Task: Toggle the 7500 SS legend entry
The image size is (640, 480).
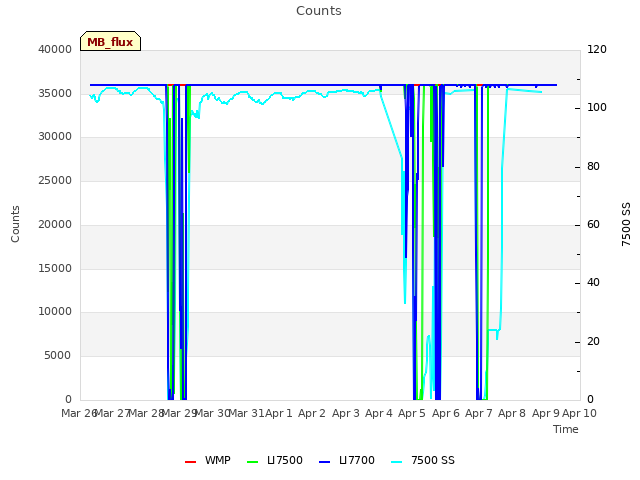Action: (422, 460)
